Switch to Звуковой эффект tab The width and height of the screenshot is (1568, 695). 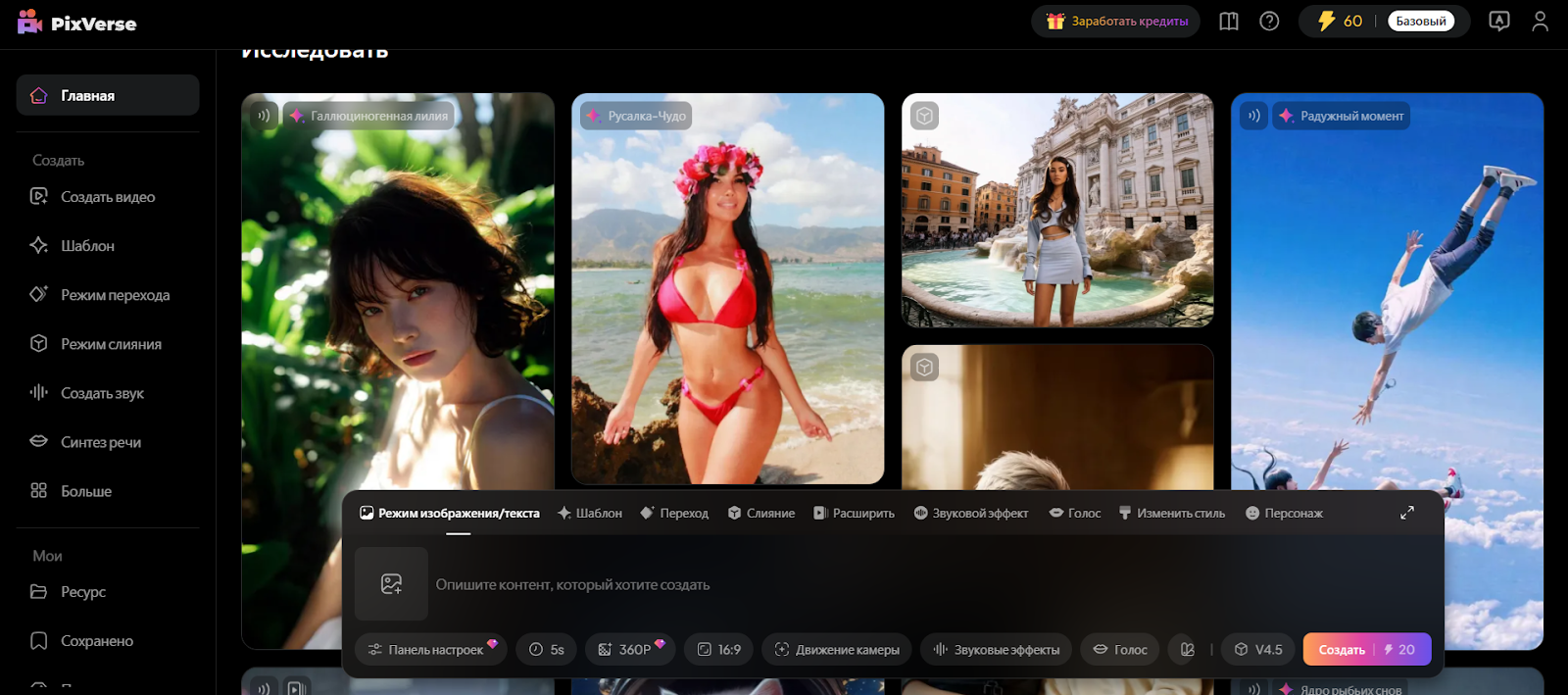click(x=971, y=513)
